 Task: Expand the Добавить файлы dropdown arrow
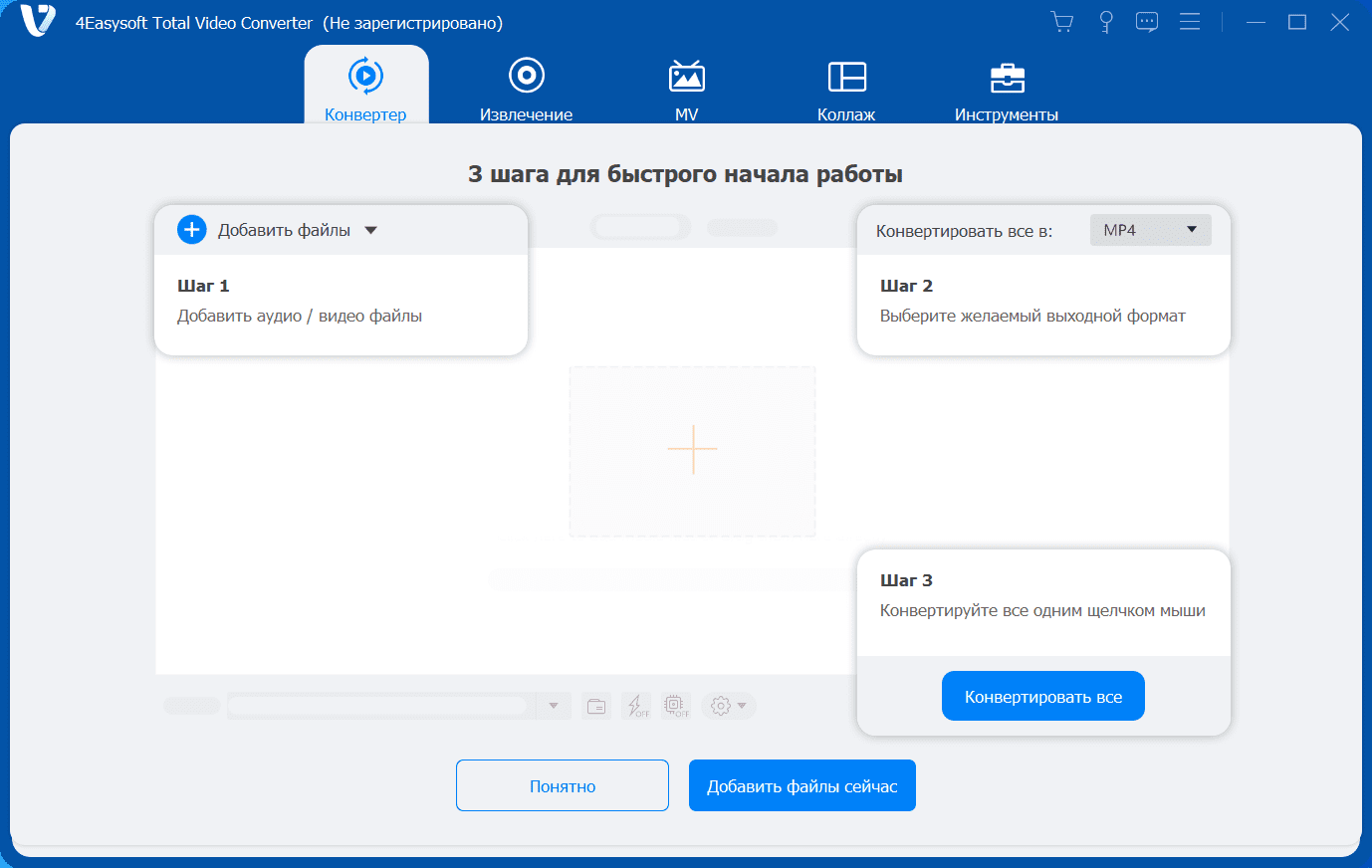(x=371, y=230)
